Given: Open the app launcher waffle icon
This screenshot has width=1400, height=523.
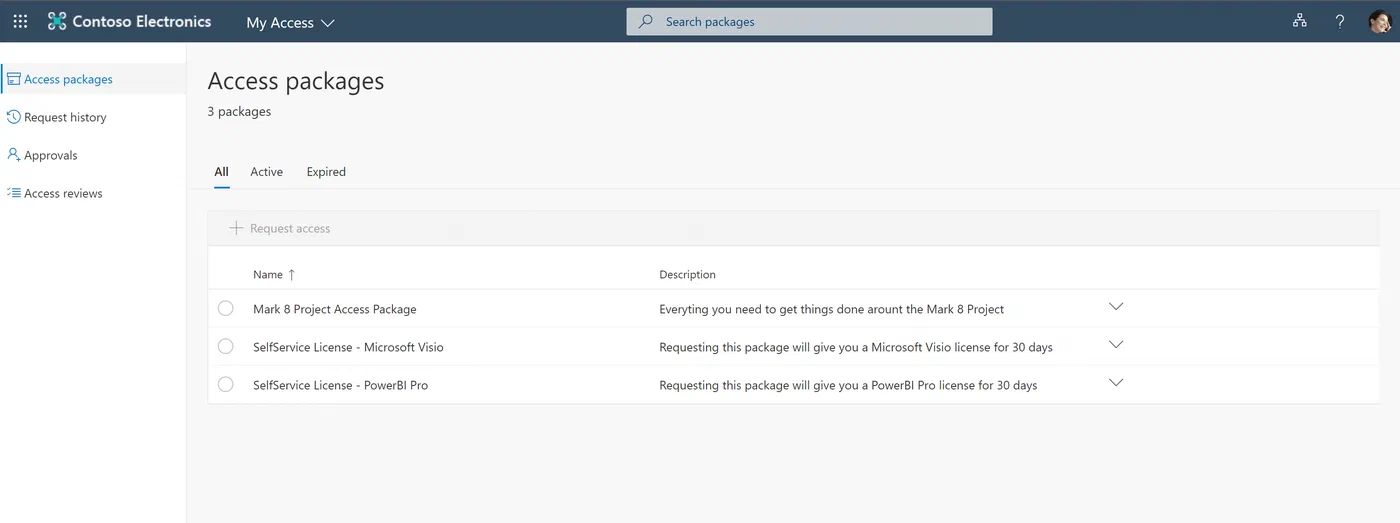Looking at the screenshot, I should point(20,21).
